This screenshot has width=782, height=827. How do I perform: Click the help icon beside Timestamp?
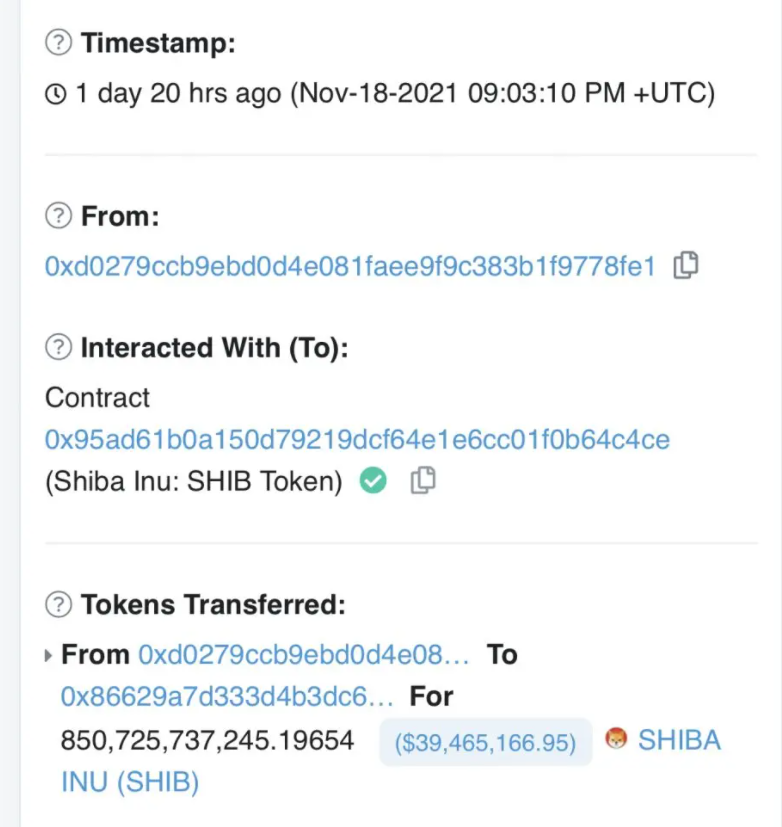point(60,43)
